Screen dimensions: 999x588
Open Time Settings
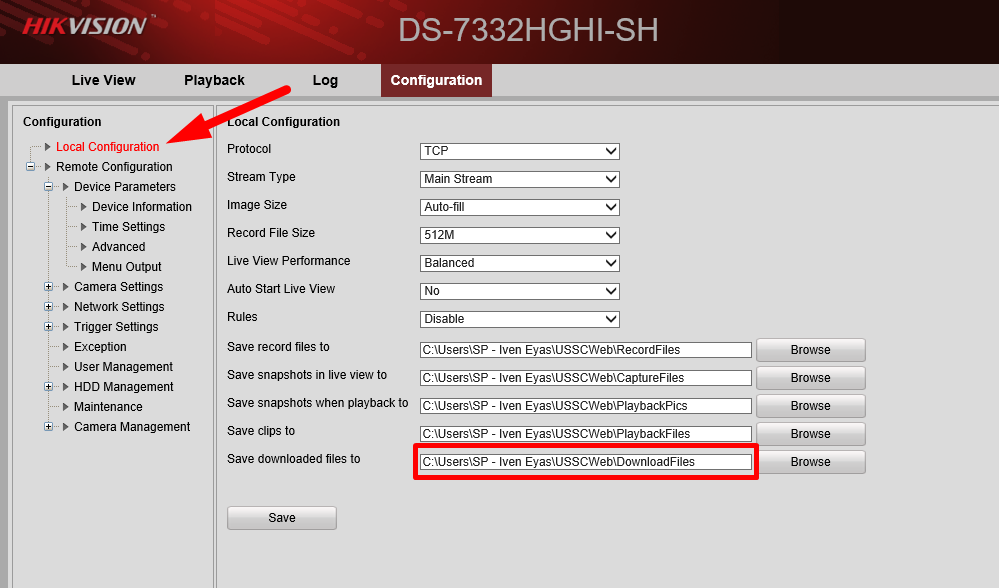coord(128,227)
